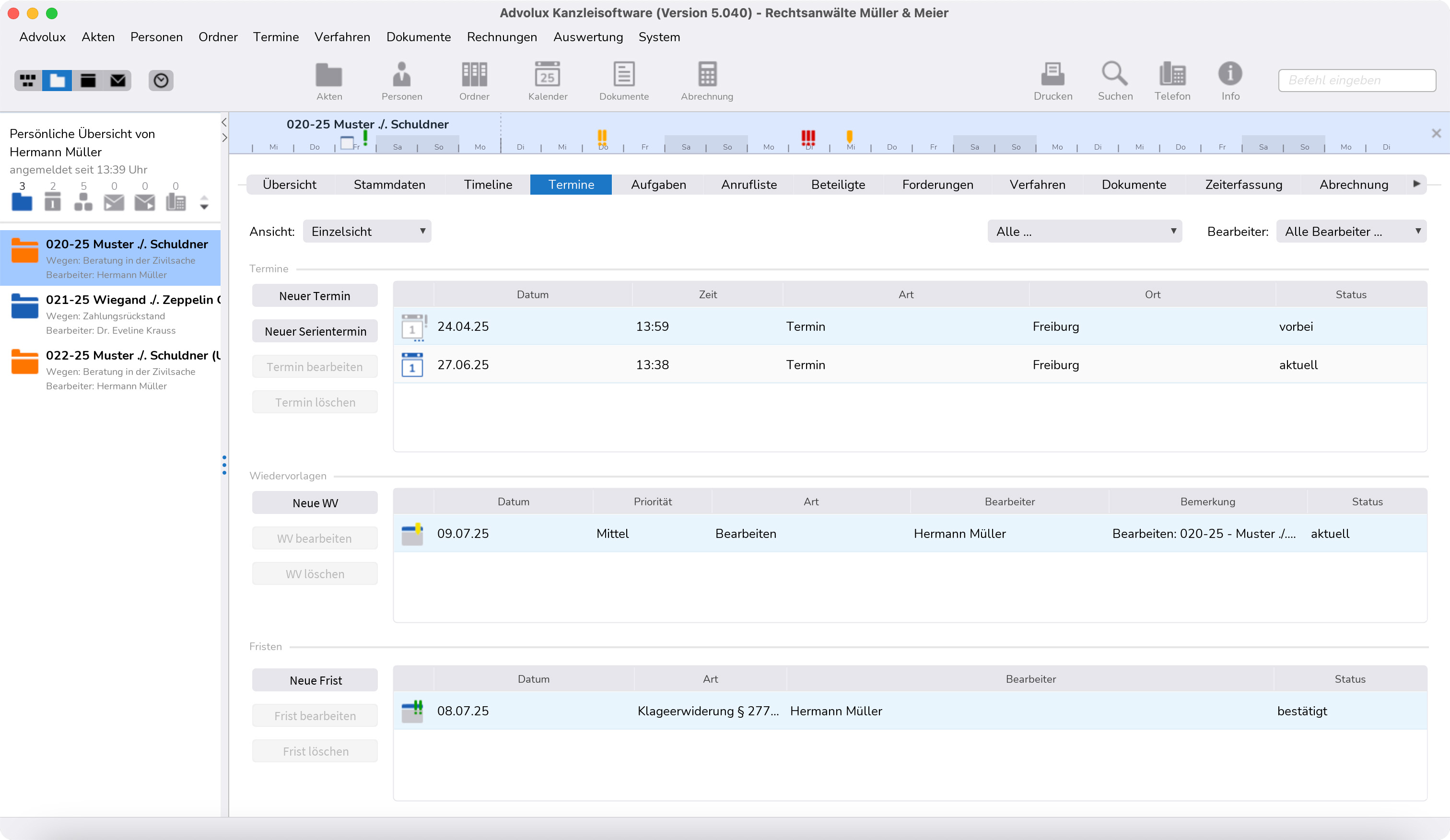Expand sidebar with right chevron
Screen dimensions: 1450x840
224,138
